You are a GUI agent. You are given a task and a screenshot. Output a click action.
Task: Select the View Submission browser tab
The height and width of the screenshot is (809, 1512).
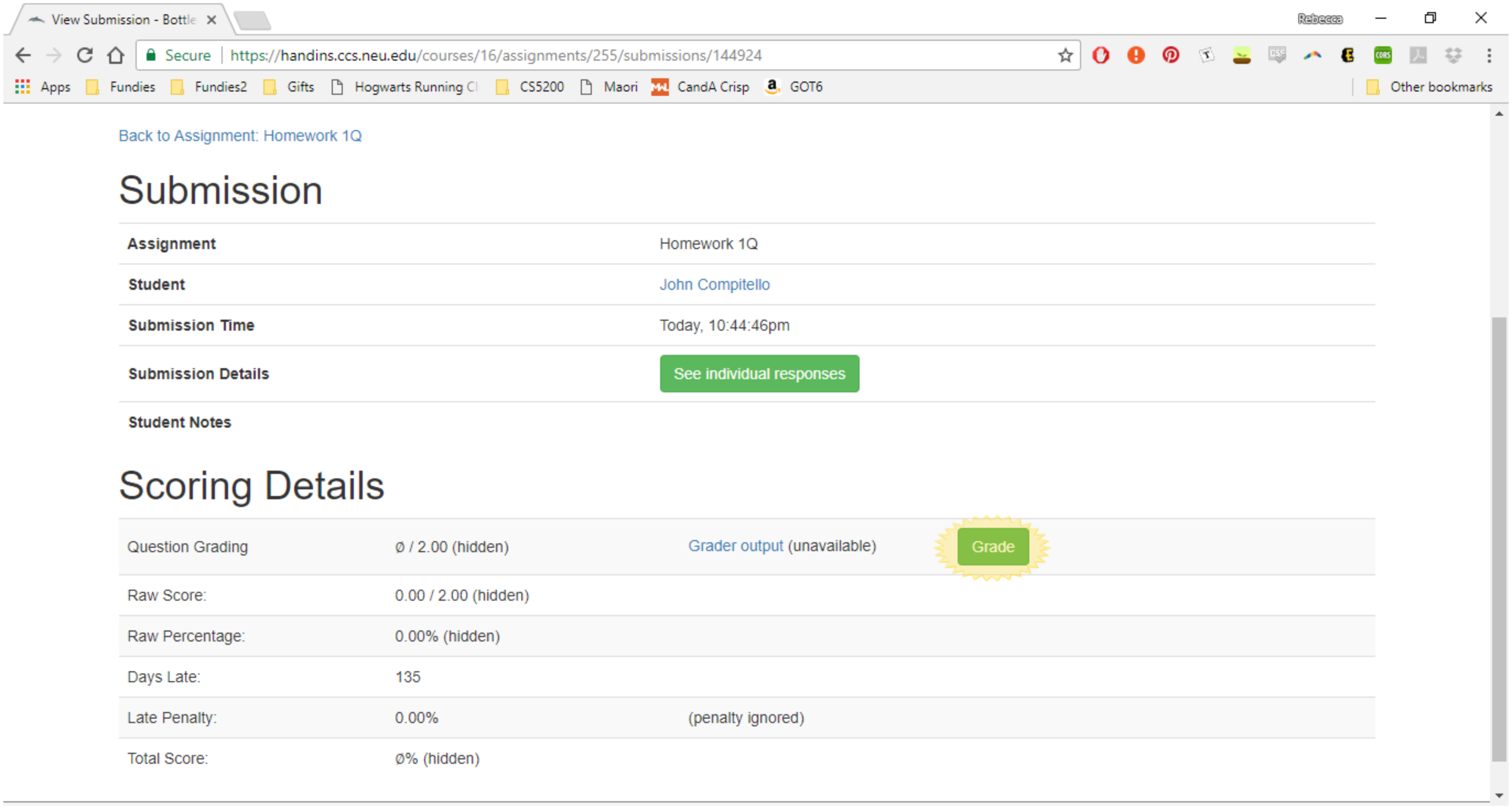click(x=117, y=20)
